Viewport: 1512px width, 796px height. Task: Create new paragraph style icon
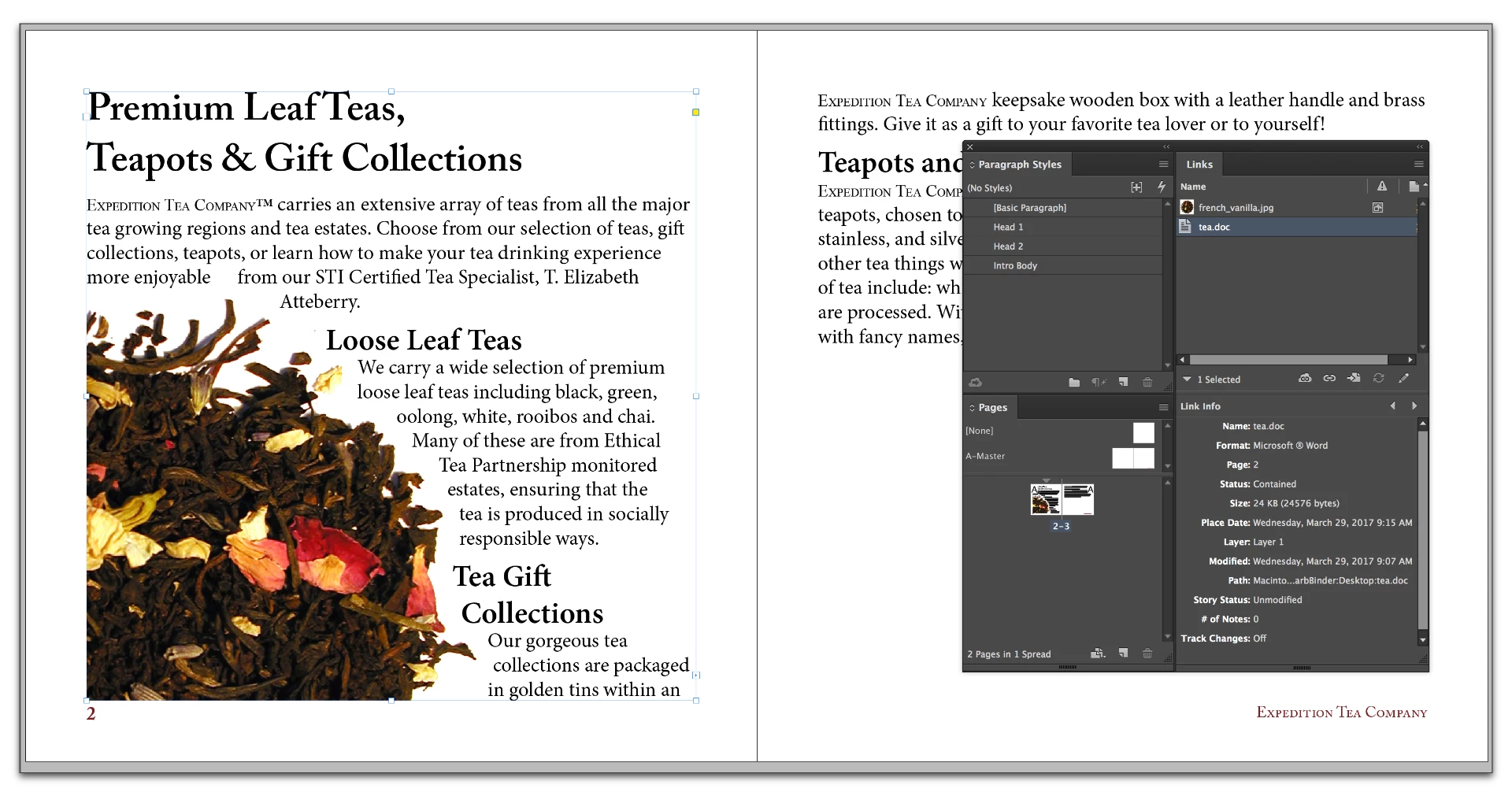tap(1124, 383)
